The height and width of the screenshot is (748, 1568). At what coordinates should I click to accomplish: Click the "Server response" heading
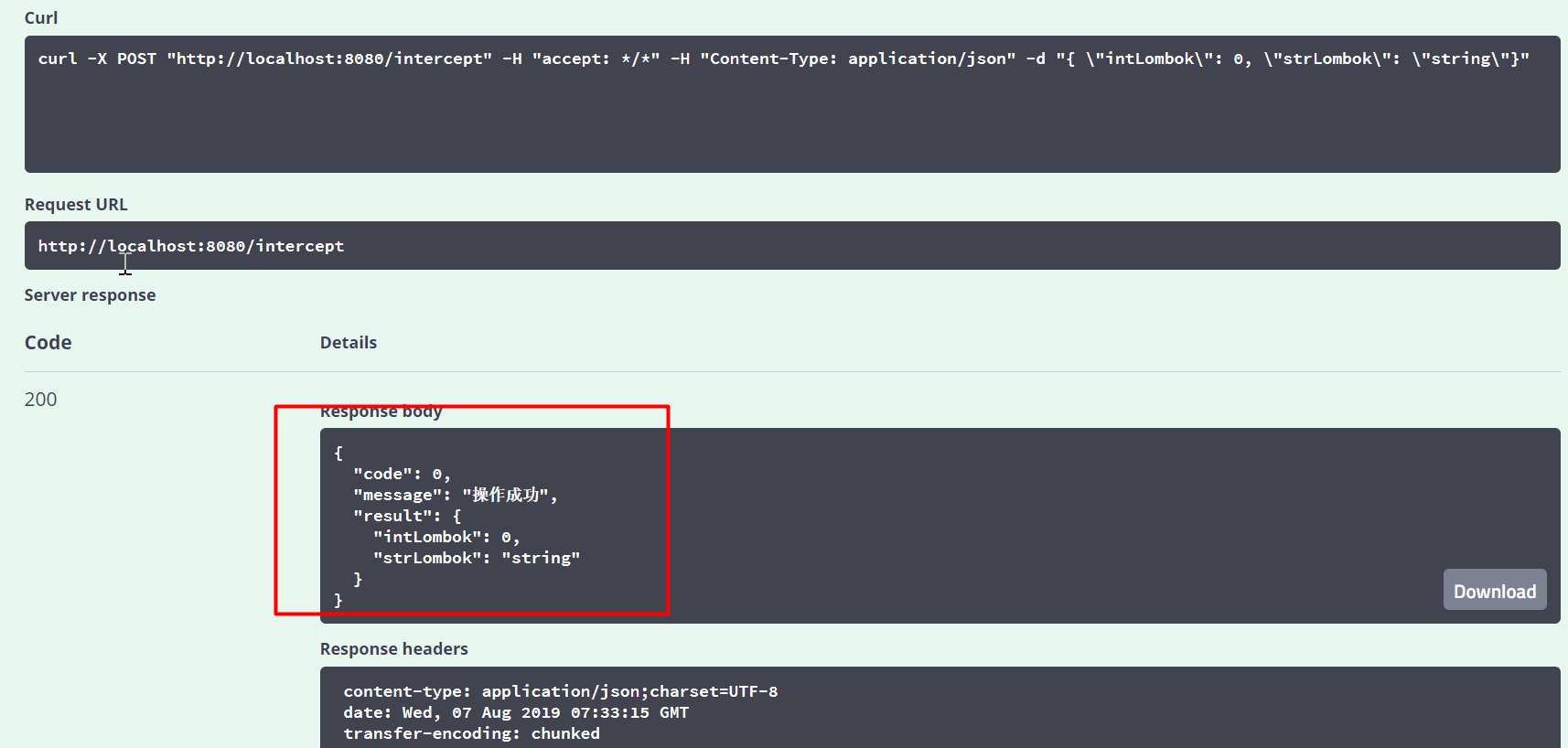(90, 295)
